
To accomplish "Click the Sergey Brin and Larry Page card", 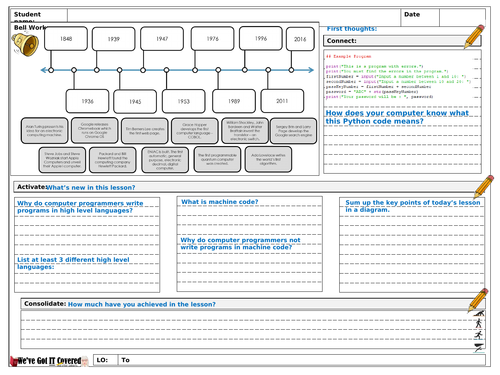I will coord(293,131).
